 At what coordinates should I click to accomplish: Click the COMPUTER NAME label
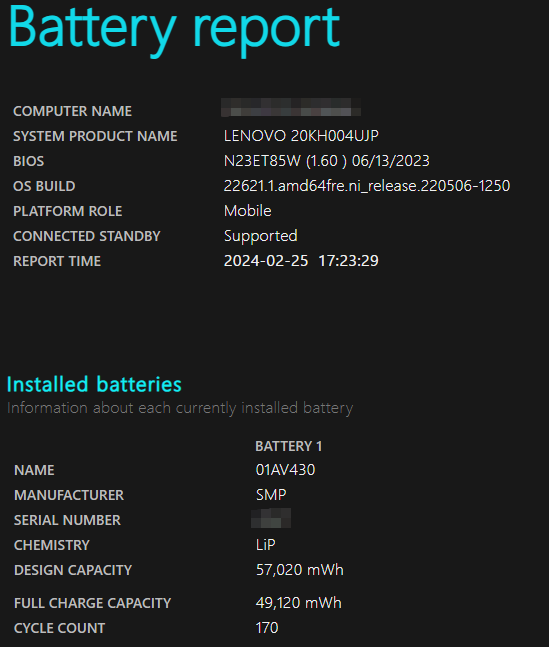72,111
